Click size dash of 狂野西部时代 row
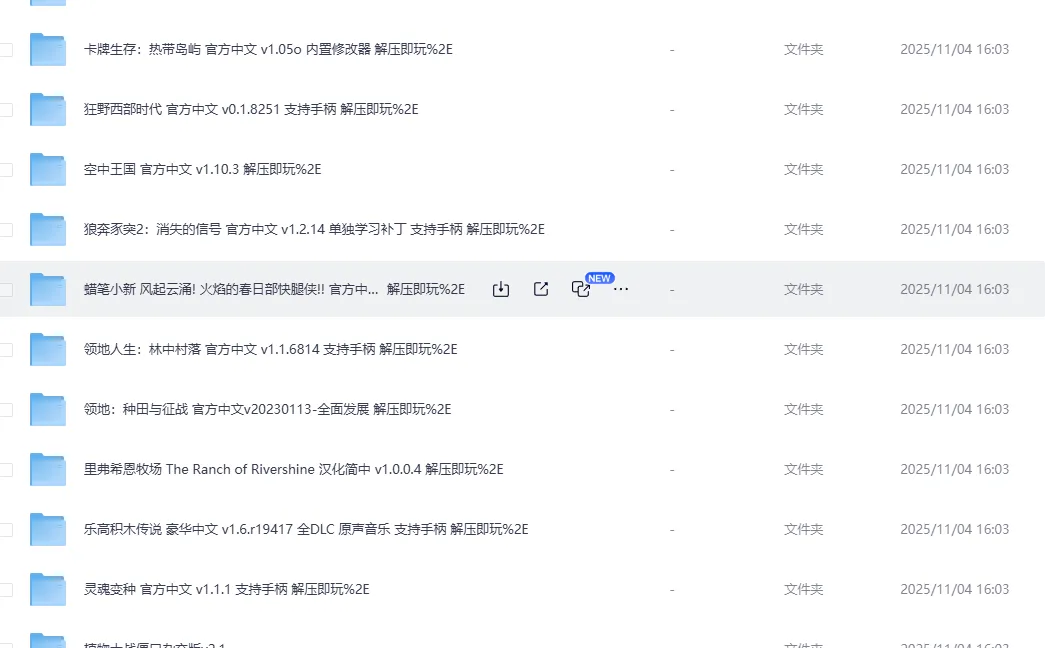Screen dimensions: 1045x648 click(x=672, y=109)
